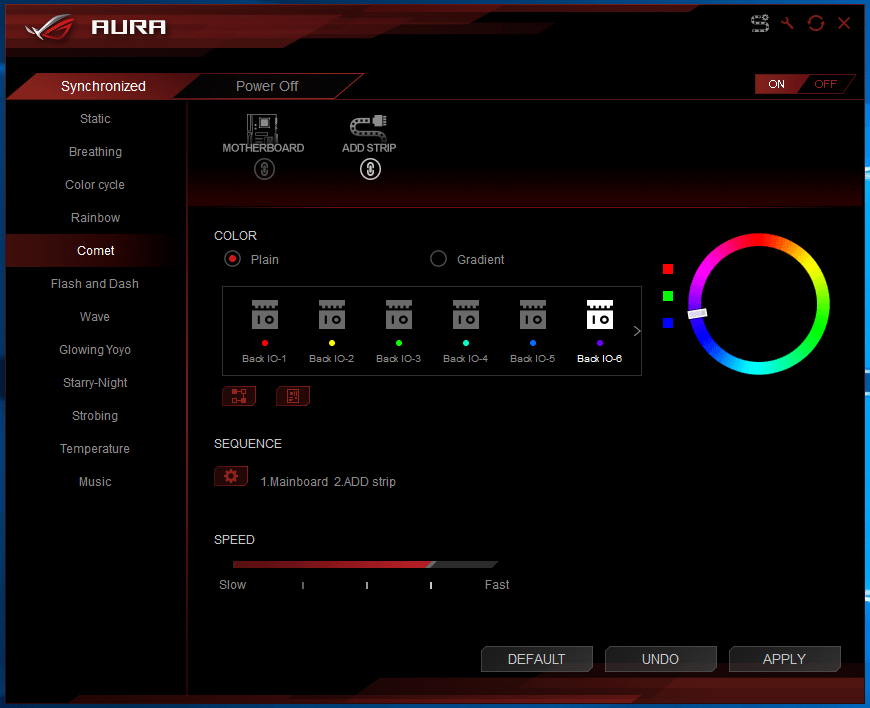Click the DEFAULT button
870x708 pixels.
pos(537,659)
